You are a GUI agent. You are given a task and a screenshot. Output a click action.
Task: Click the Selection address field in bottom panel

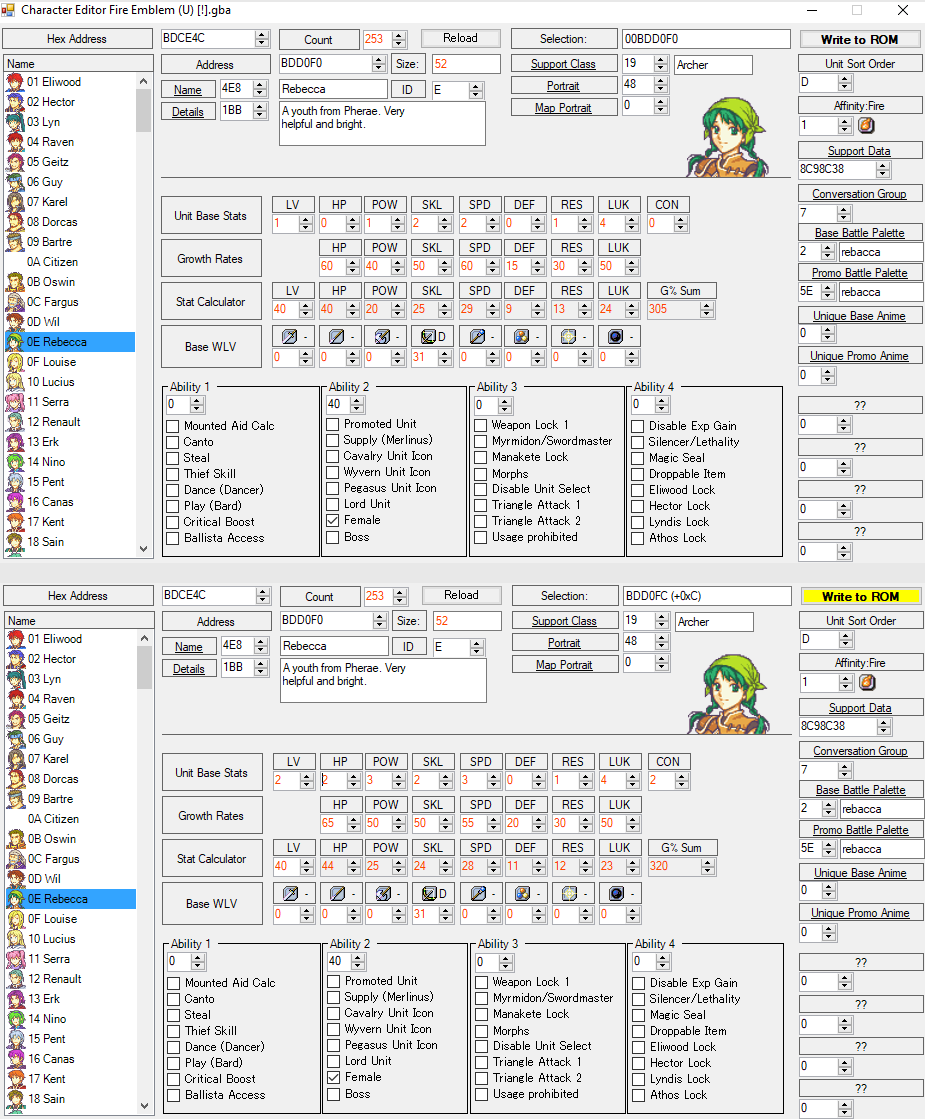[707, 596]
